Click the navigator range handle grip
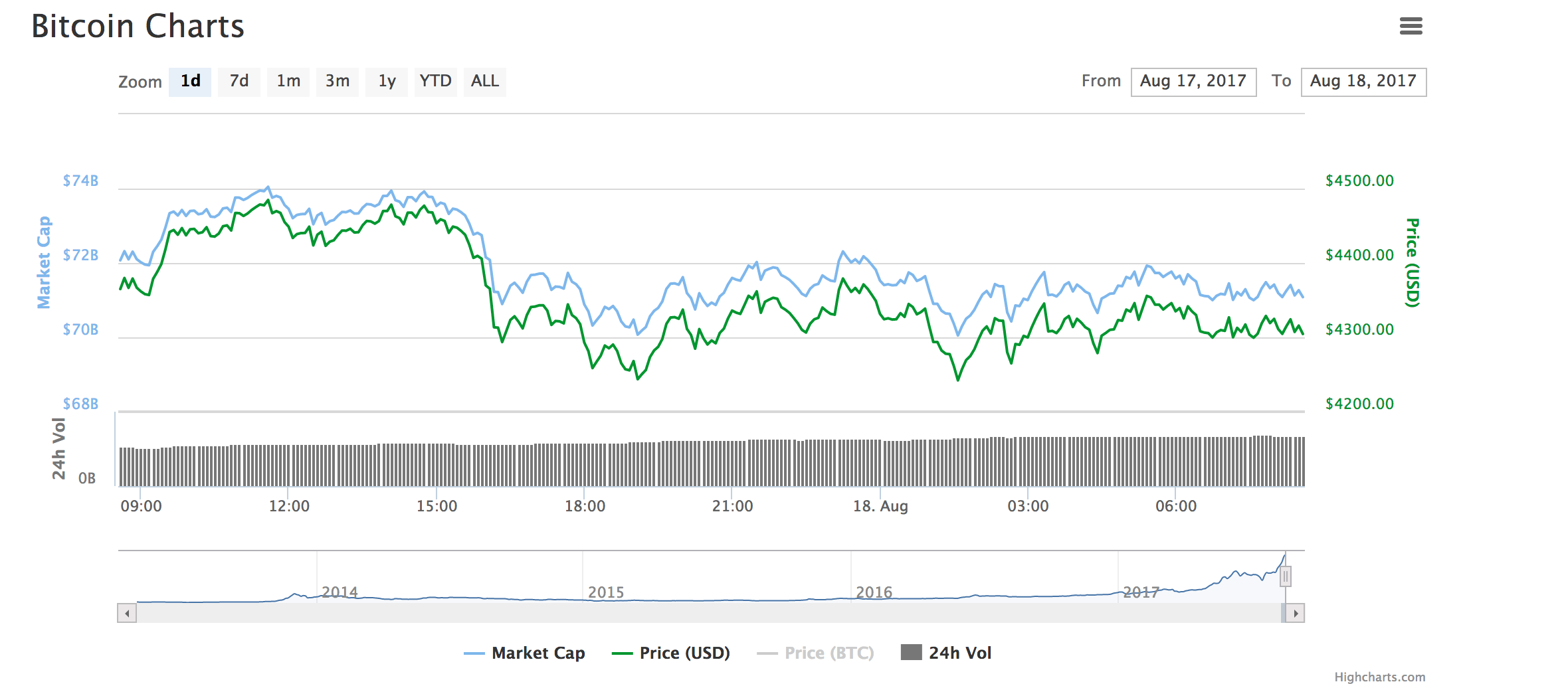This screenshot has width=1568, height=684. coord(1286,576)
